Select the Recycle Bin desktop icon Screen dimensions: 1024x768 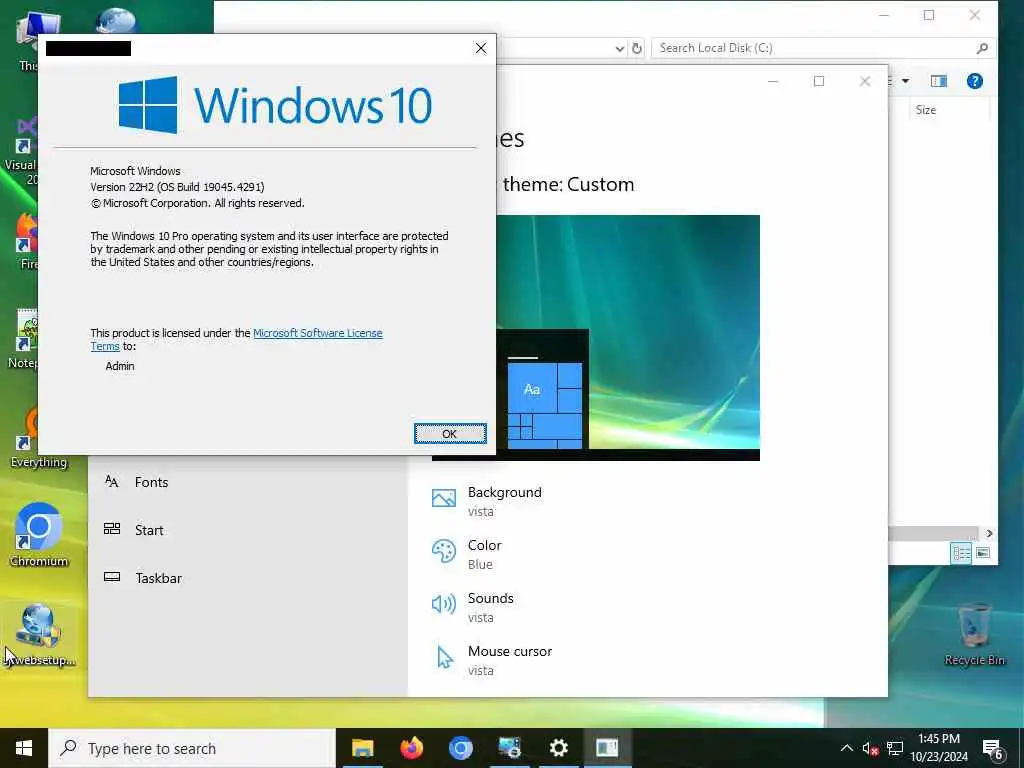click(x=974, y=633)
